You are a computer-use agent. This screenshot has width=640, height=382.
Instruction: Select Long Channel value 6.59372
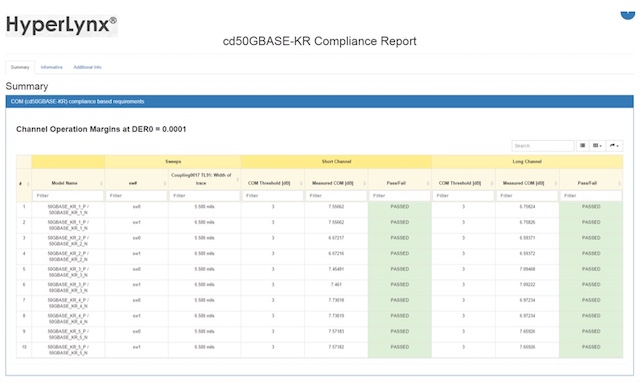point(527,253)
